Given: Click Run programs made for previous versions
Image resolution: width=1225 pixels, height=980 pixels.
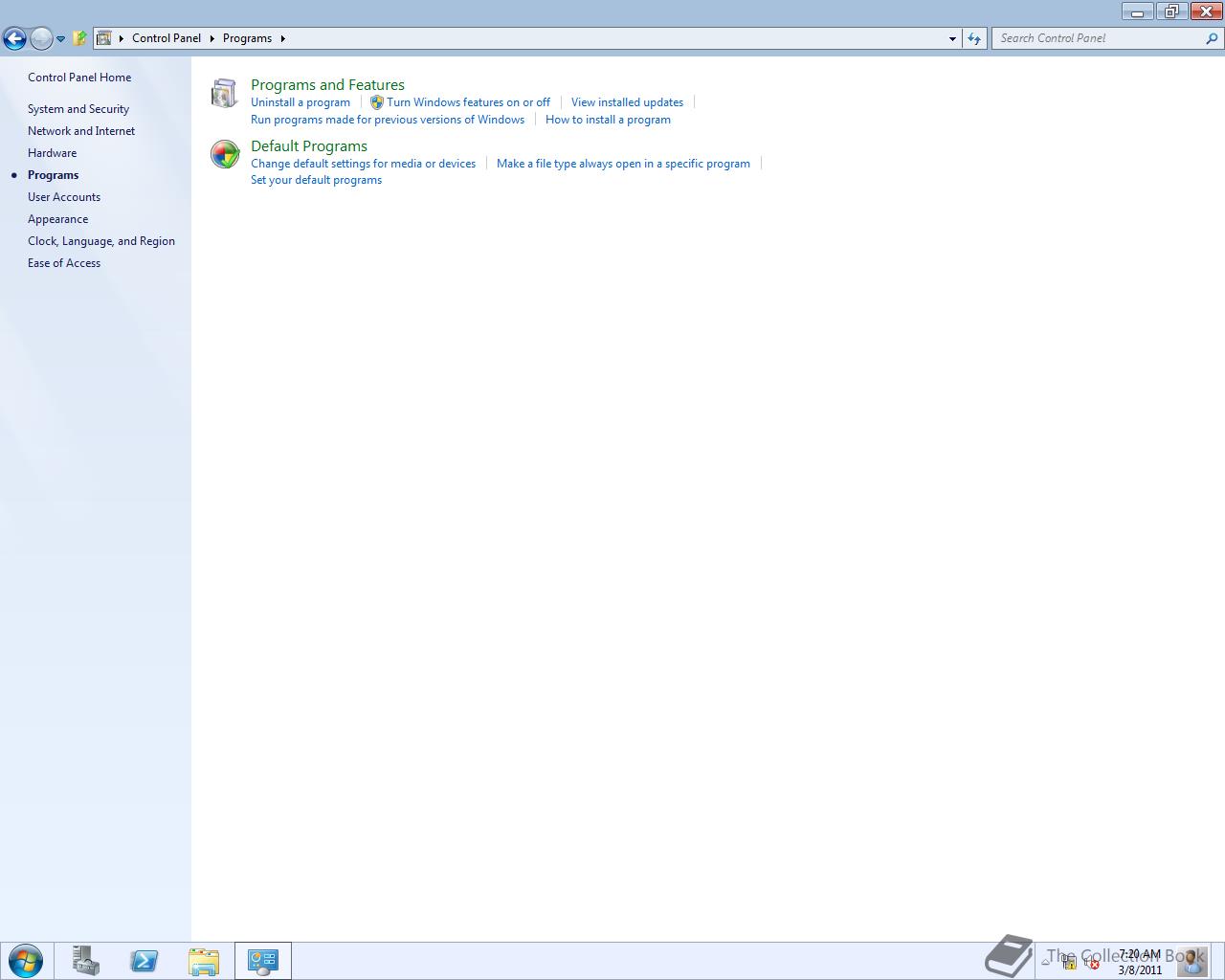Looking at the screenshot, I should (x=388, y=120).
